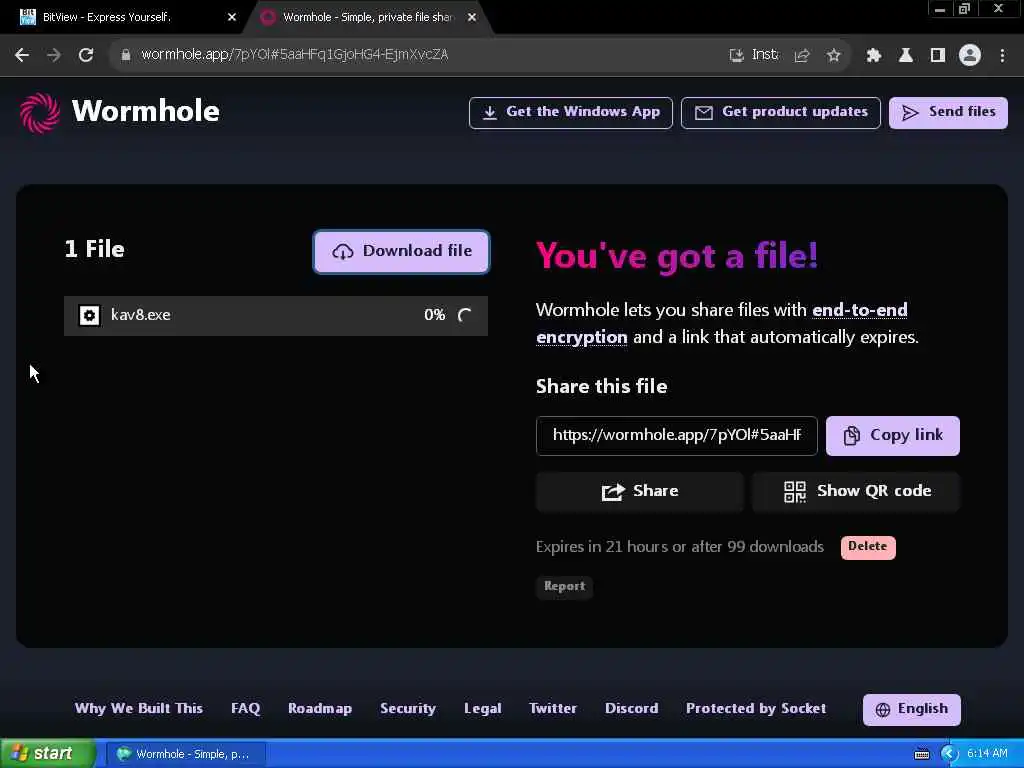Click the browser forward arrow

click(x=54, y=55)
